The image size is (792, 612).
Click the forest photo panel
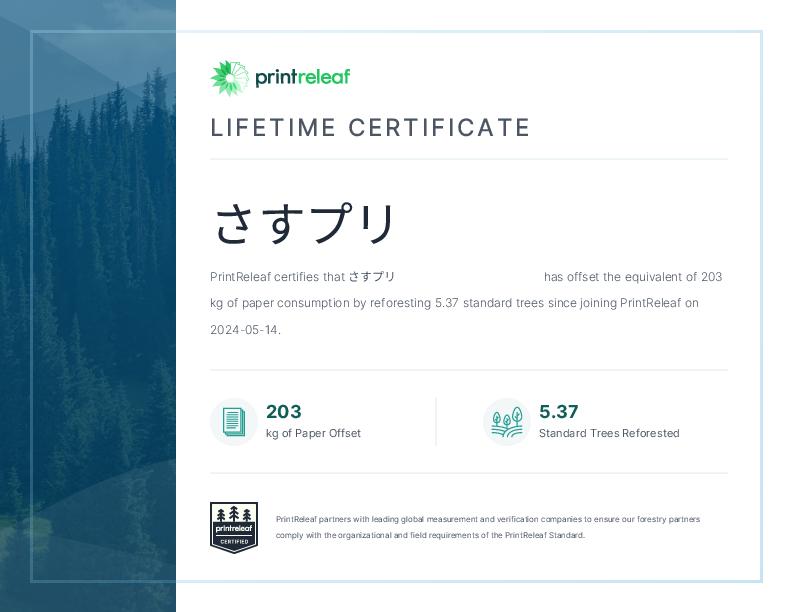click(88, 306)
